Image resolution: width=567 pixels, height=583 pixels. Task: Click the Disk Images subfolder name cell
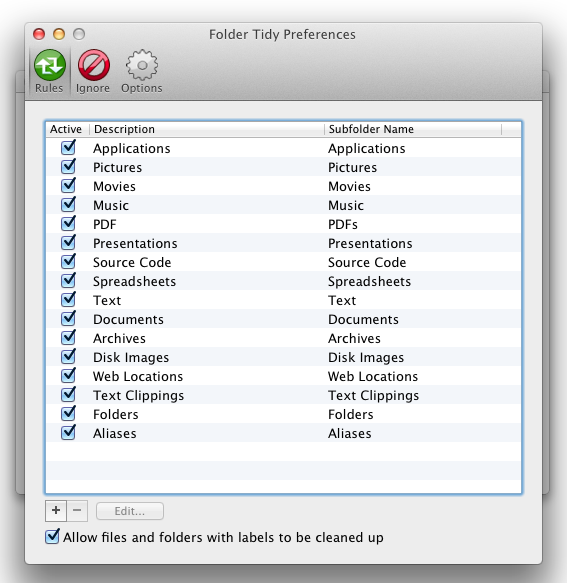(366, 357)
